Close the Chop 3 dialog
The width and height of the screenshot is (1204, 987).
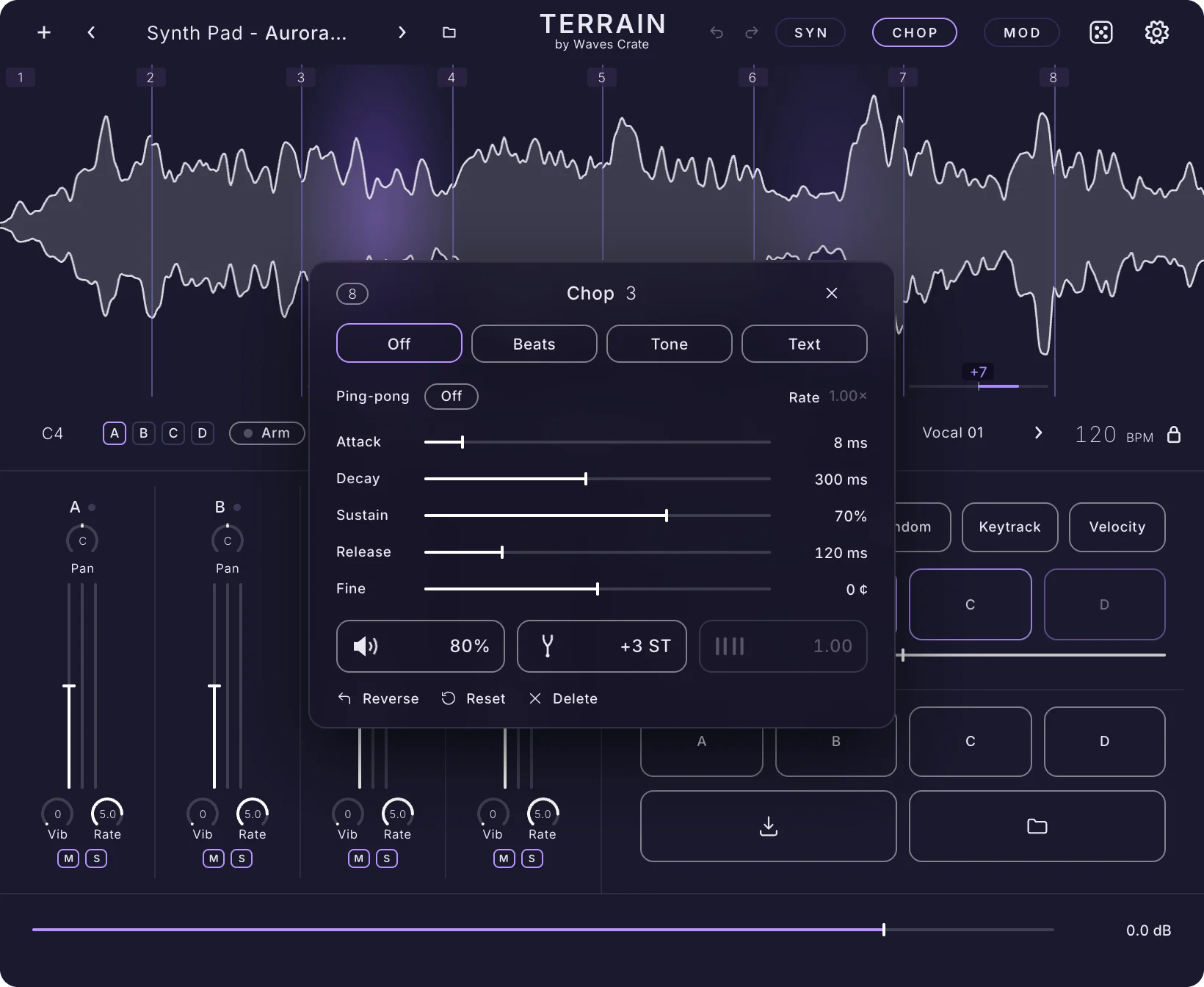pyautogui.click(x=832, y=293)
